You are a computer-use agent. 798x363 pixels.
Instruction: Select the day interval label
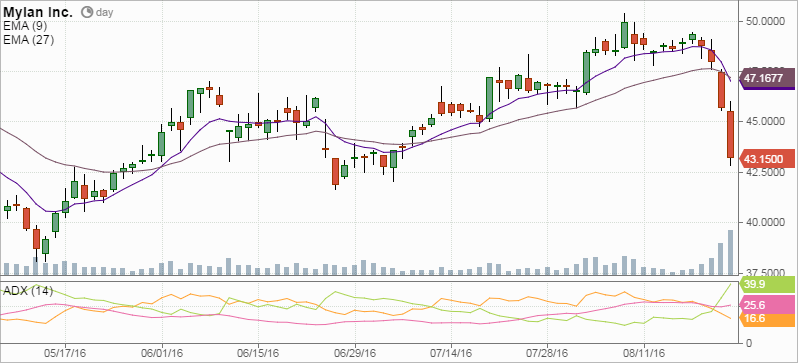[x=104, y=13]
